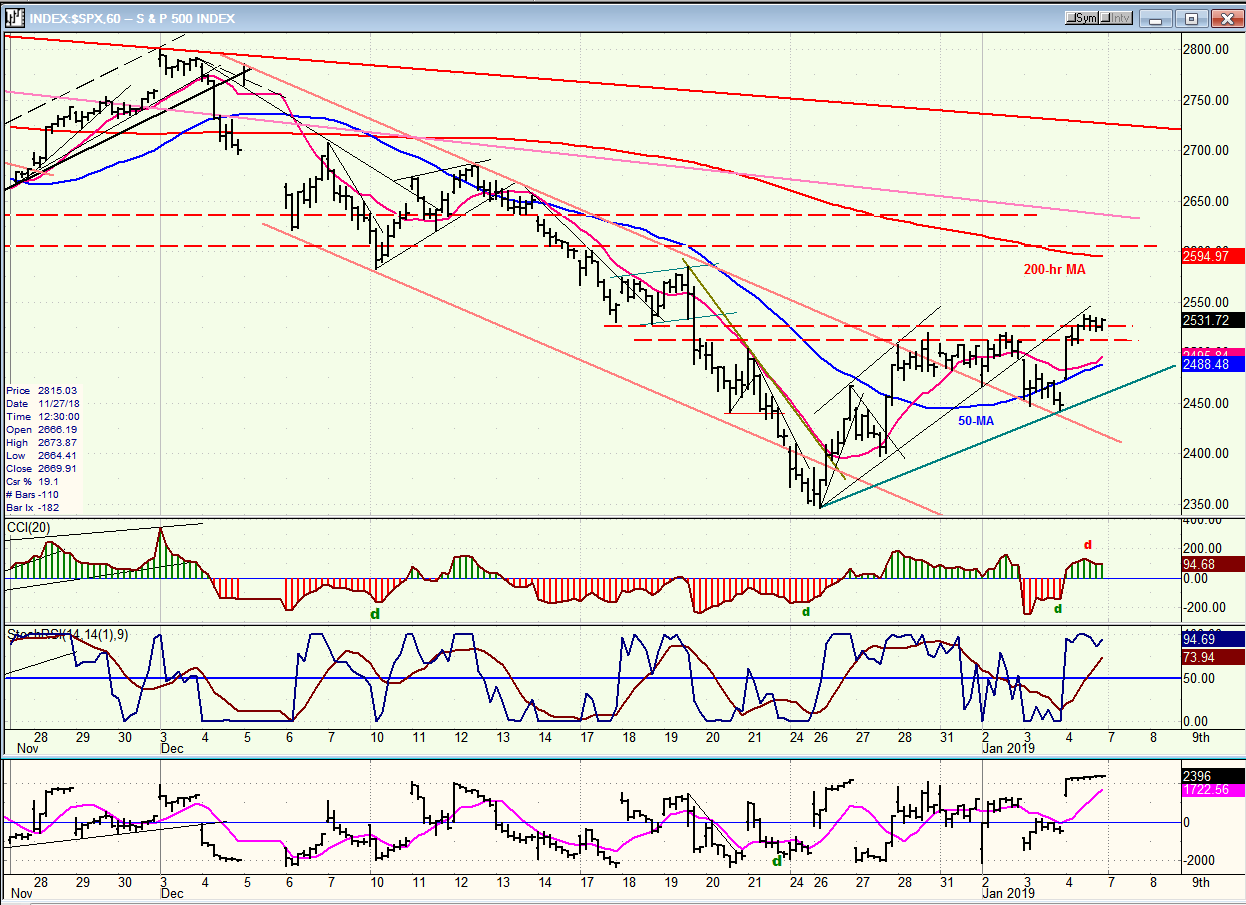The width and height of the screenshot is (1246, 905).
Task: Select the 94.68 CCI value tag
Action: [1212, 564]
